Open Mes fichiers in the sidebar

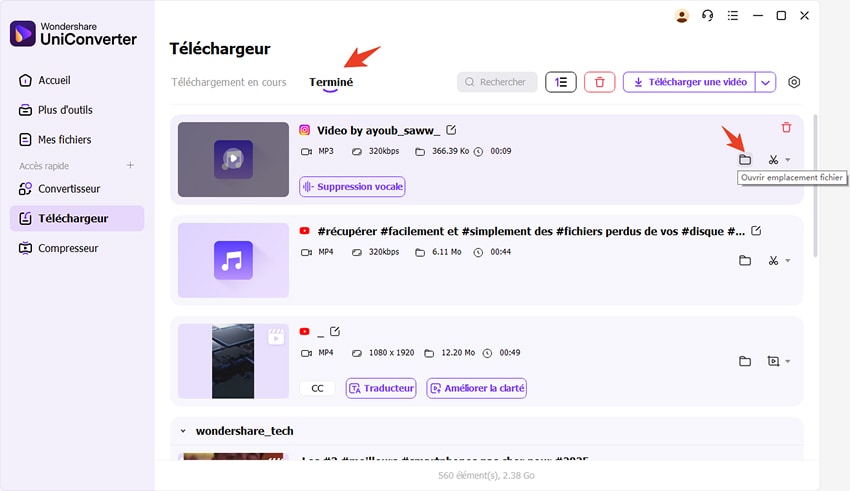pos(55,140)
